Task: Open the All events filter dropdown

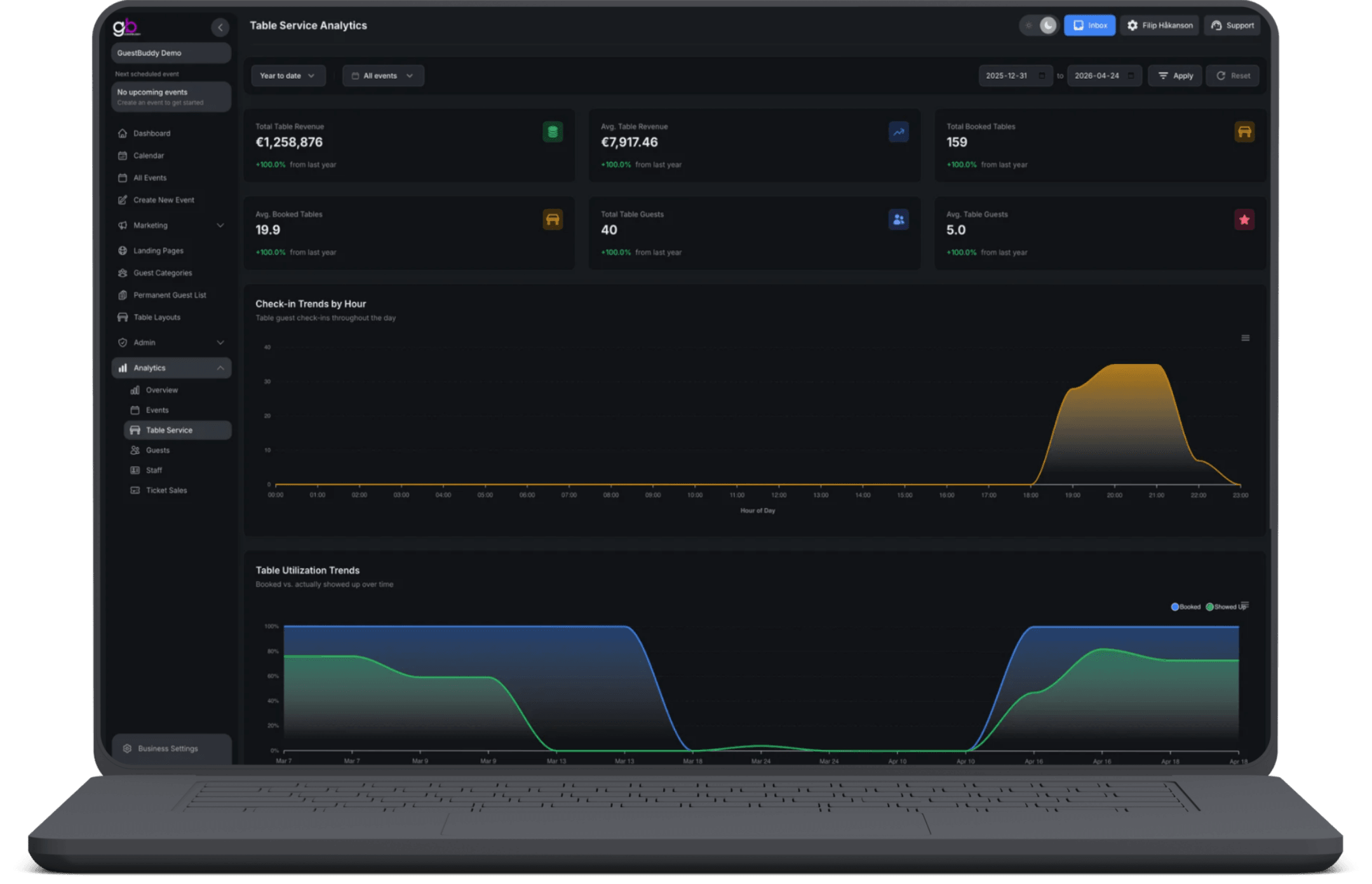Action: tap(382, 76)
